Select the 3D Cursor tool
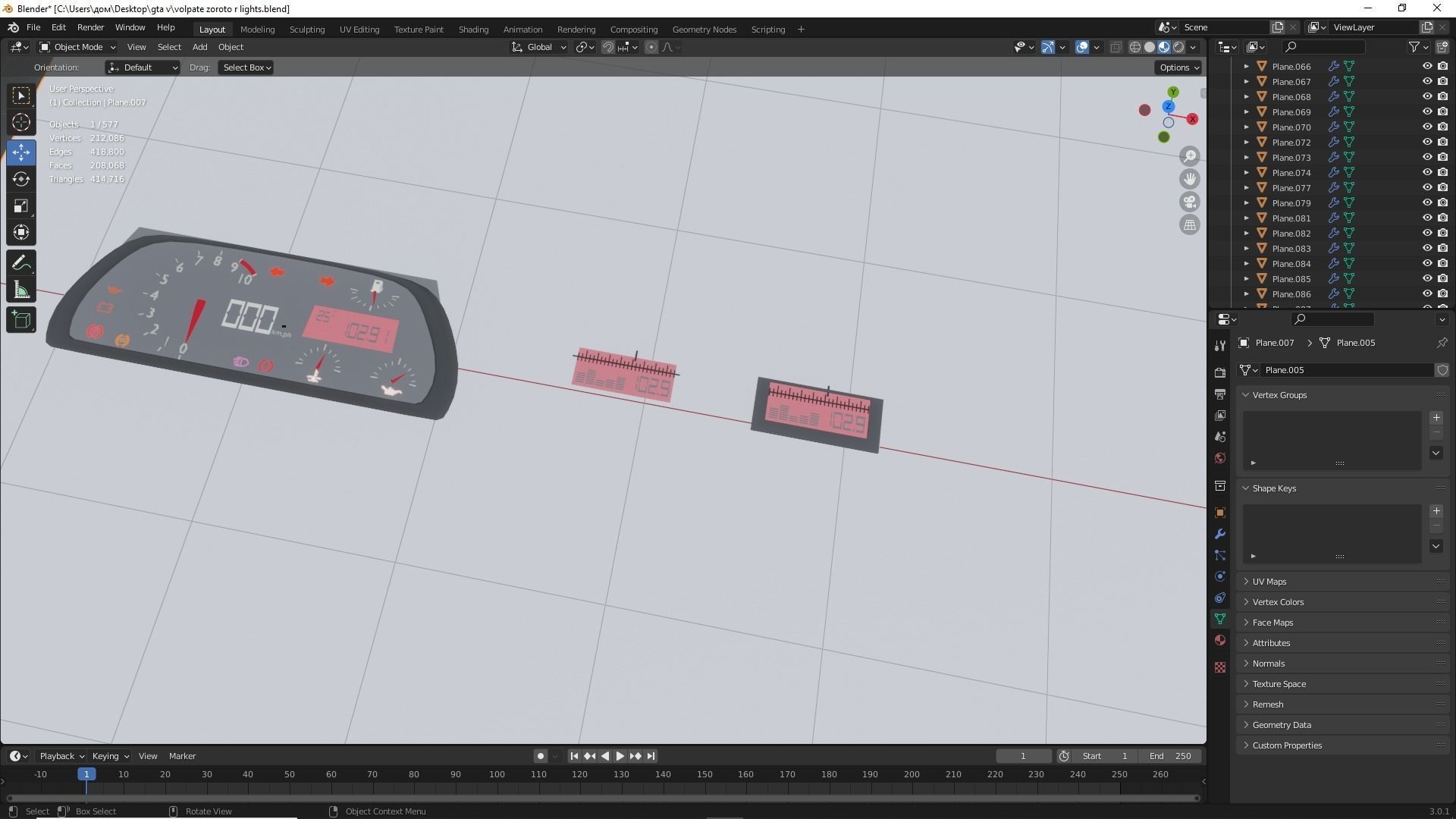The width and height of the screenshot is (1456, 819). tap(21, 122)
